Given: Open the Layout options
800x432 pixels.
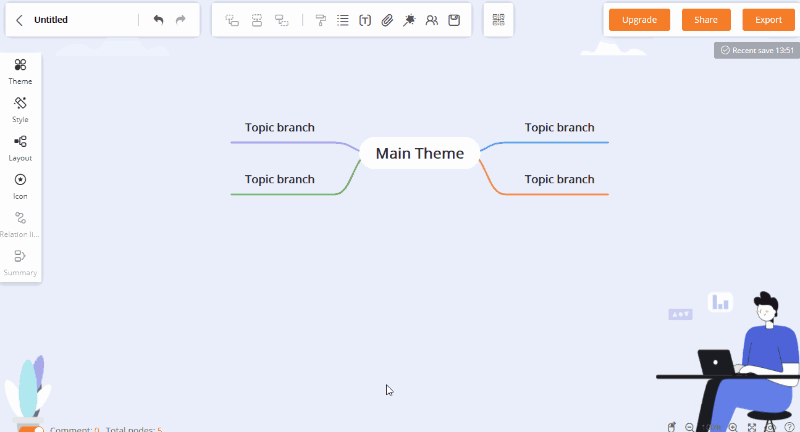Looking at the screenshot, I should pos(20,148).
